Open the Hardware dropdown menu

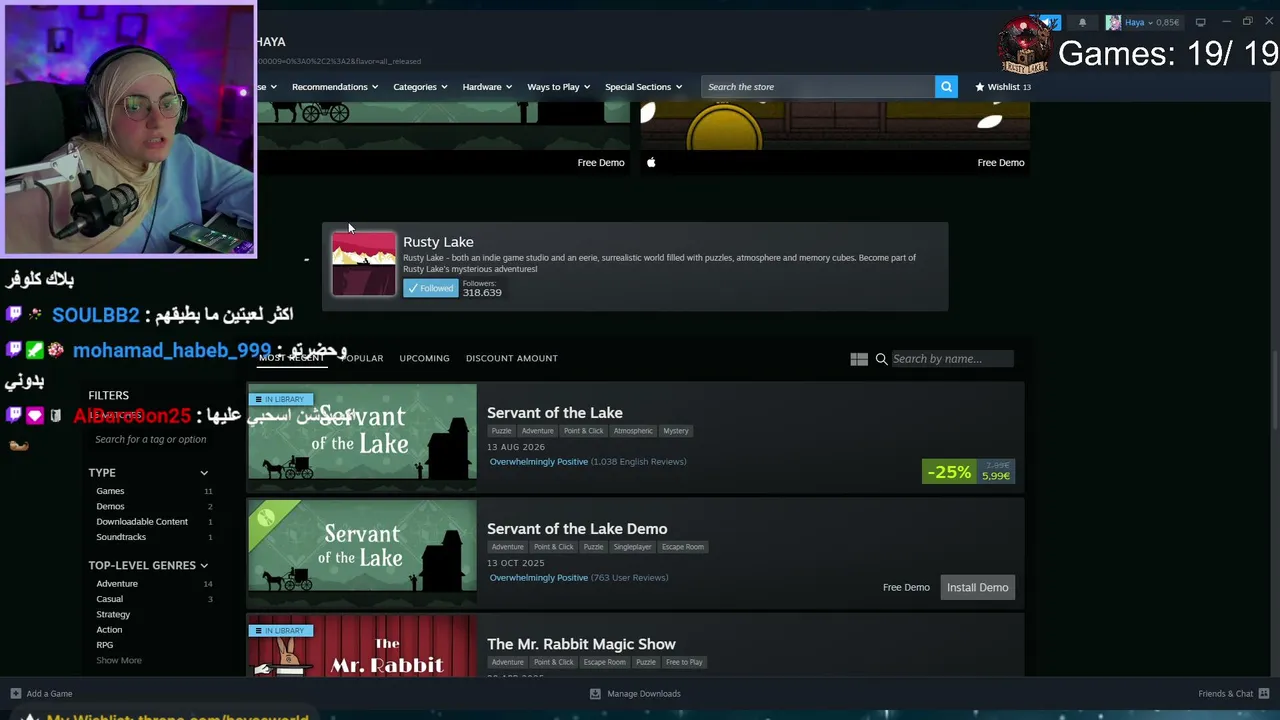click(487, 87)
